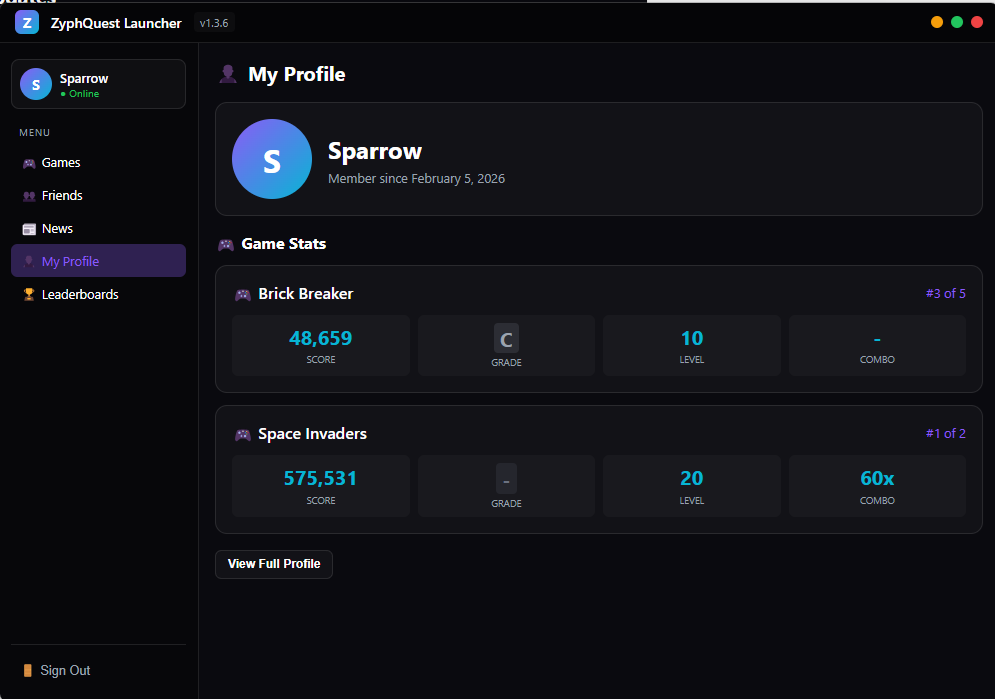The image size is (995, 699).
Task: Go to the Friends menu item
Action: coord(62,196)
